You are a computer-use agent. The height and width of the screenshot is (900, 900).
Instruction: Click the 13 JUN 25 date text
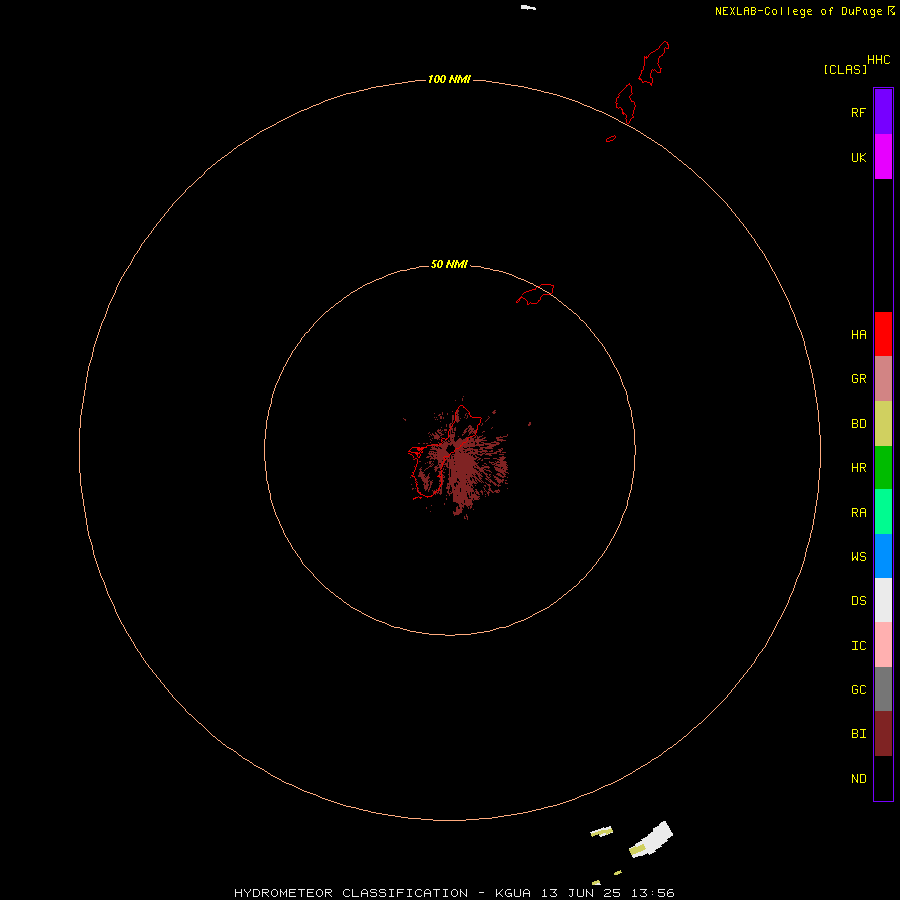tap(581, 893)
